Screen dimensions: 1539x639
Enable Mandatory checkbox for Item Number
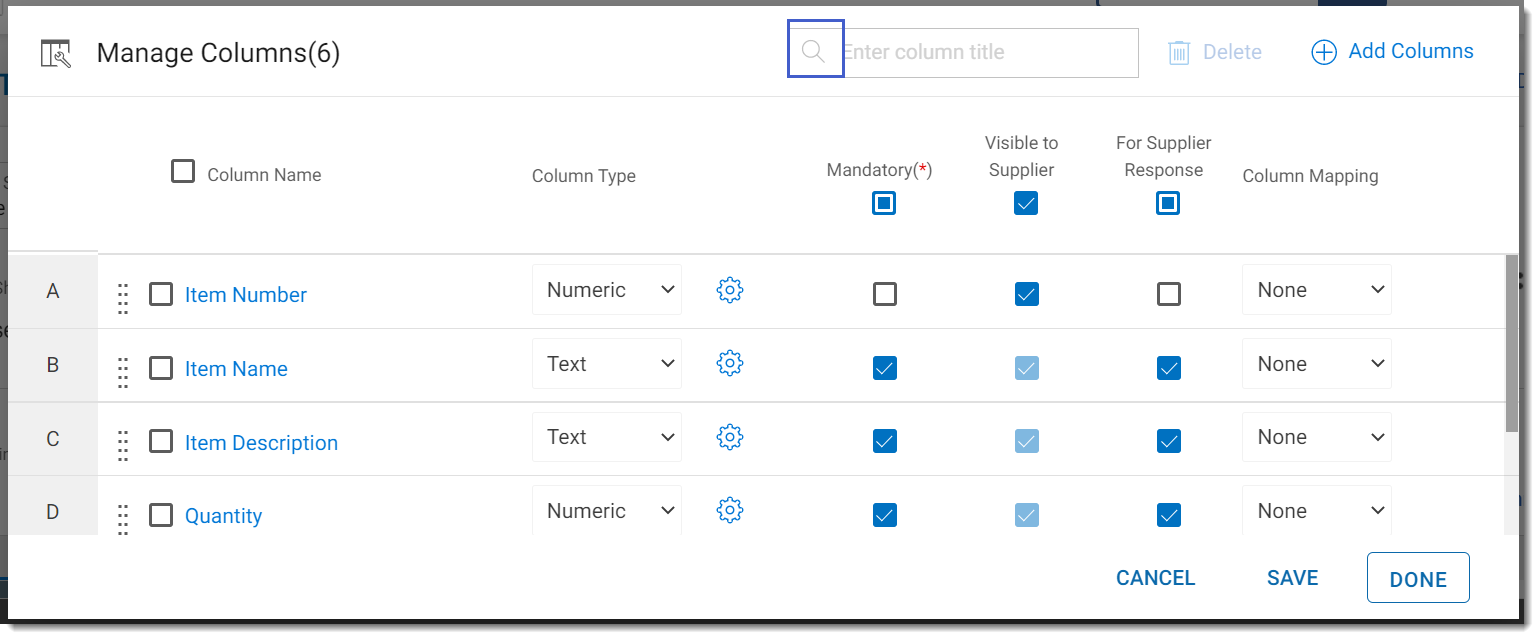[884, 294]
